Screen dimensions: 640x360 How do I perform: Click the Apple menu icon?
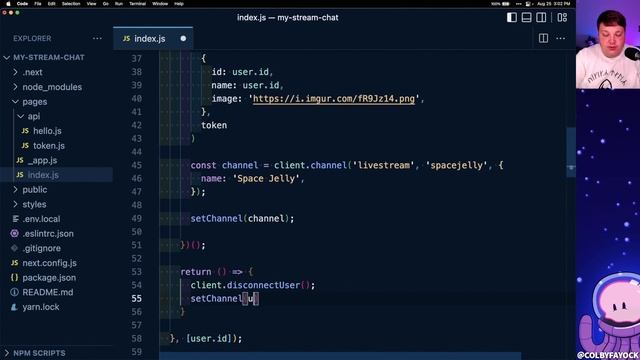(x=8, y=4)
